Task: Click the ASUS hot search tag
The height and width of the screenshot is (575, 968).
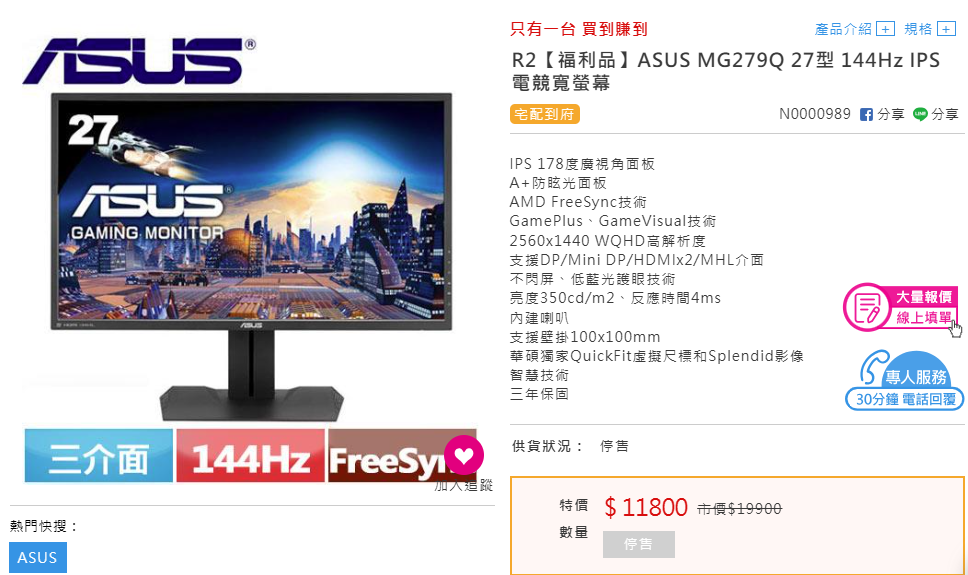Action: point(38,558)
